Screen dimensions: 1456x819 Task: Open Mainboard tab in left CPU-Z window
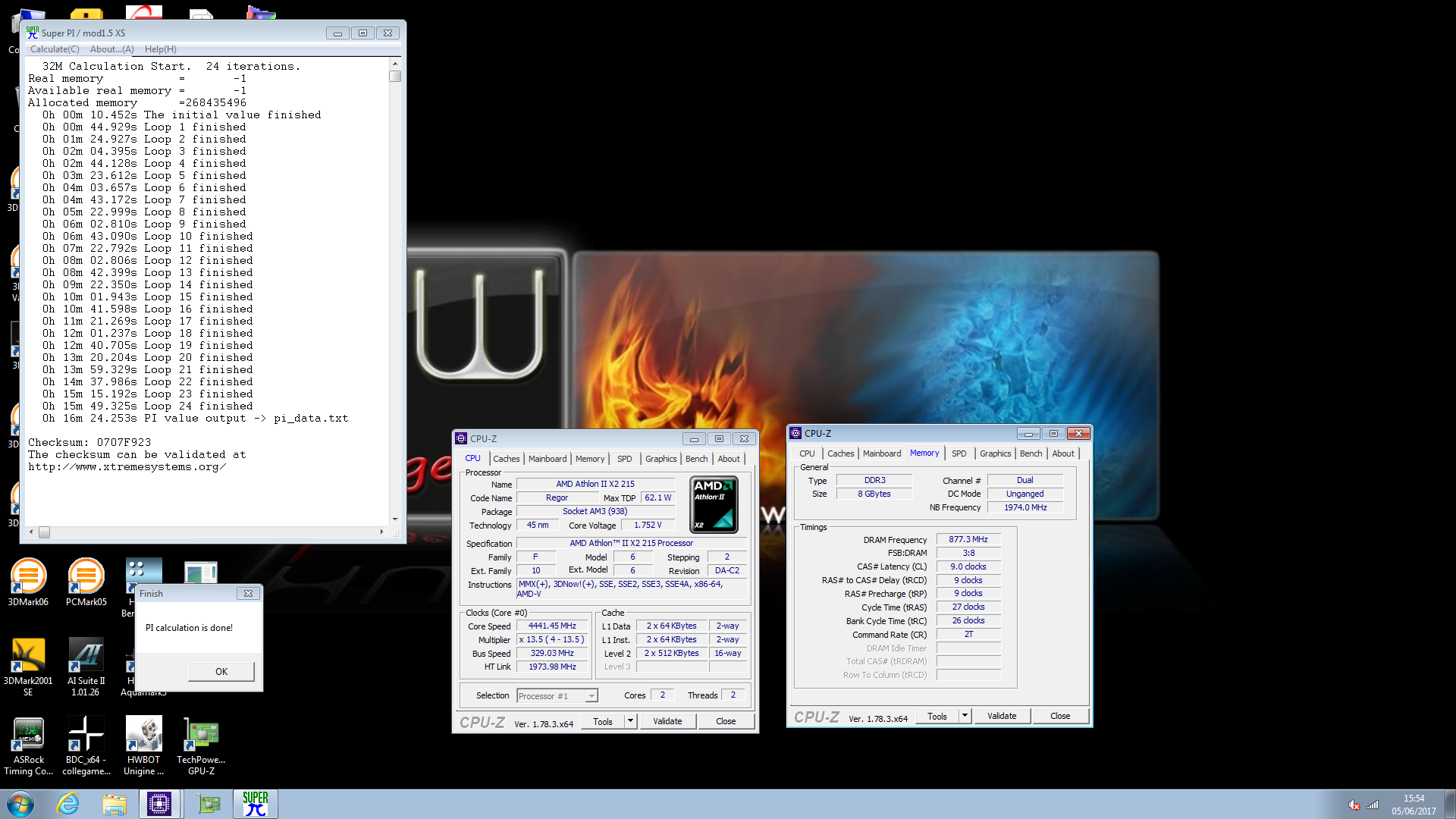[548, 459]
